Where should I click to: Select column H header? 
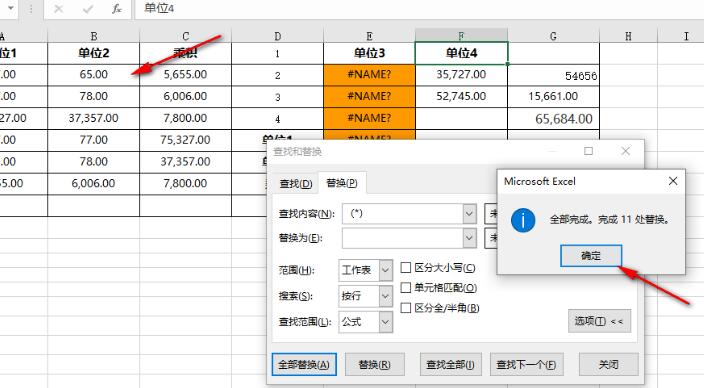coord(628,36)
